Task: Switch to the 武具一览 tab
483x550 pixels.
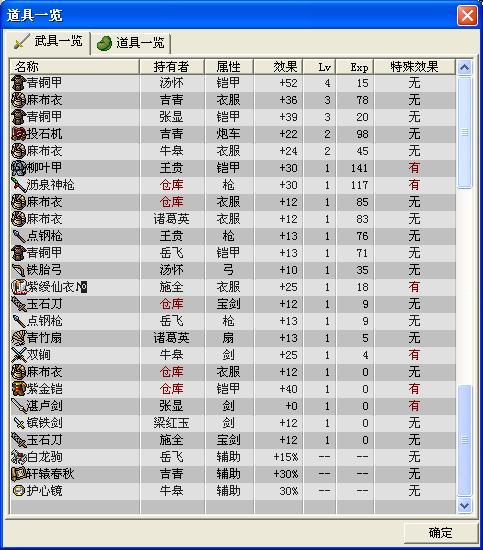Action: 48,42
